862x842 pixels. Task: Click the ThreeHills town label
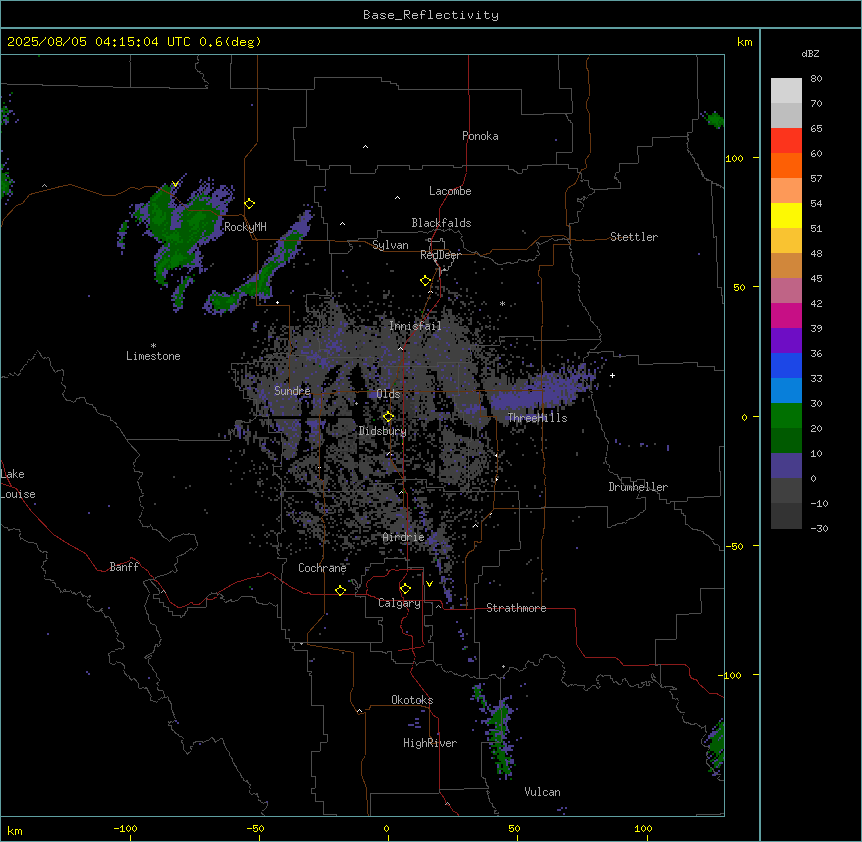pos(537,418)
